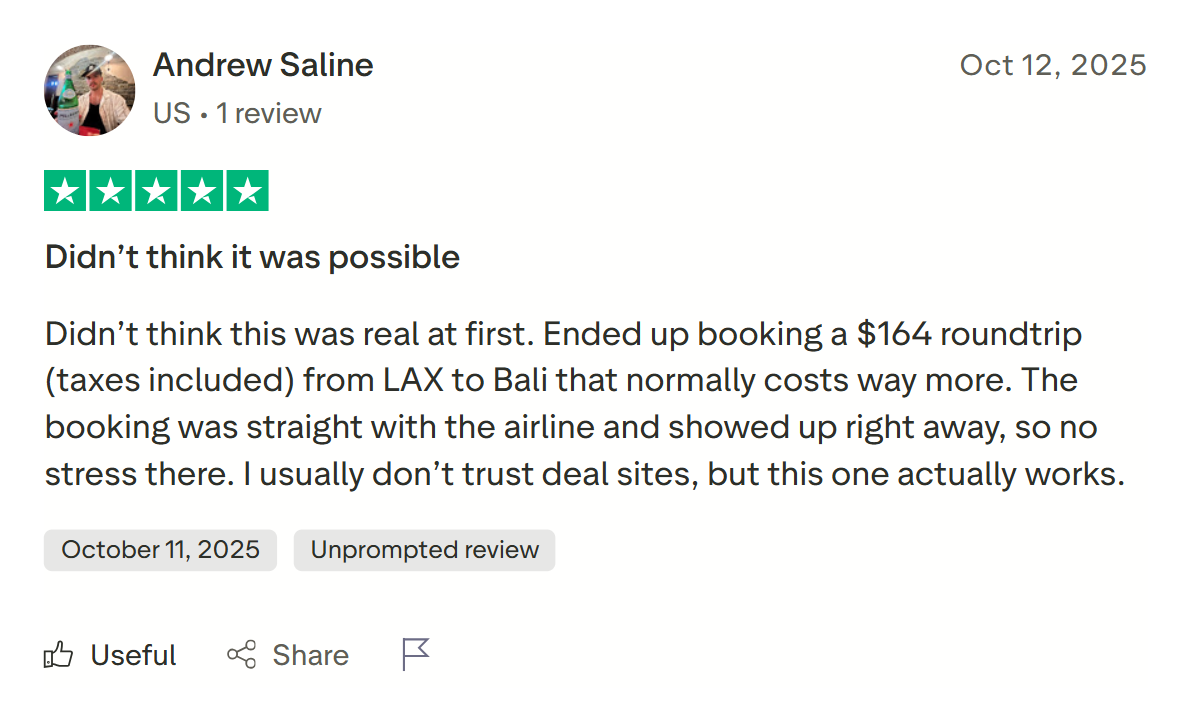Click the Oct 12, 2025 posting date
Viewport: 1179px width, 725px height.
tap(1052, 65)
